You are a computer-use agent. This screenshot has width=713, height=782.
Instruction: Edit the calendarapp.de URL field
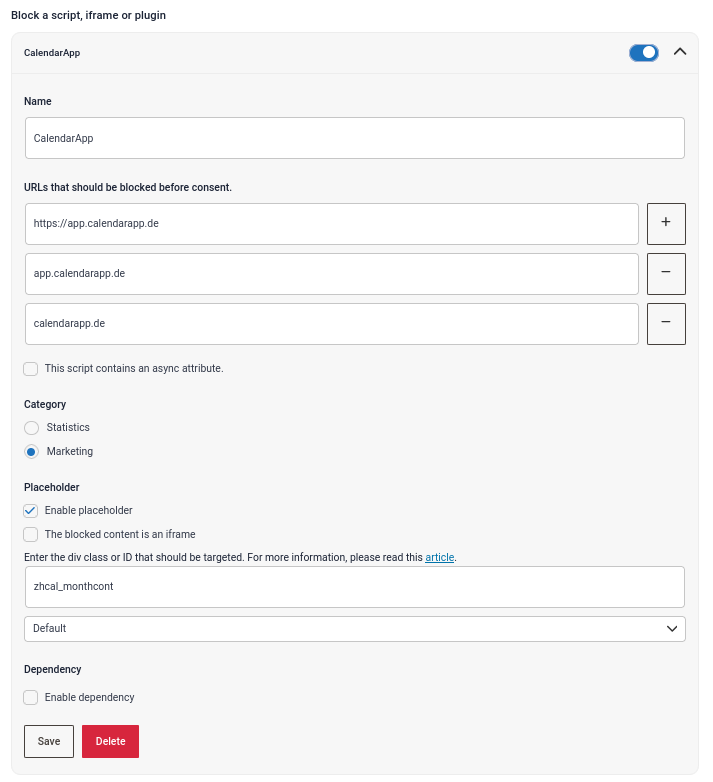point(332,323)
